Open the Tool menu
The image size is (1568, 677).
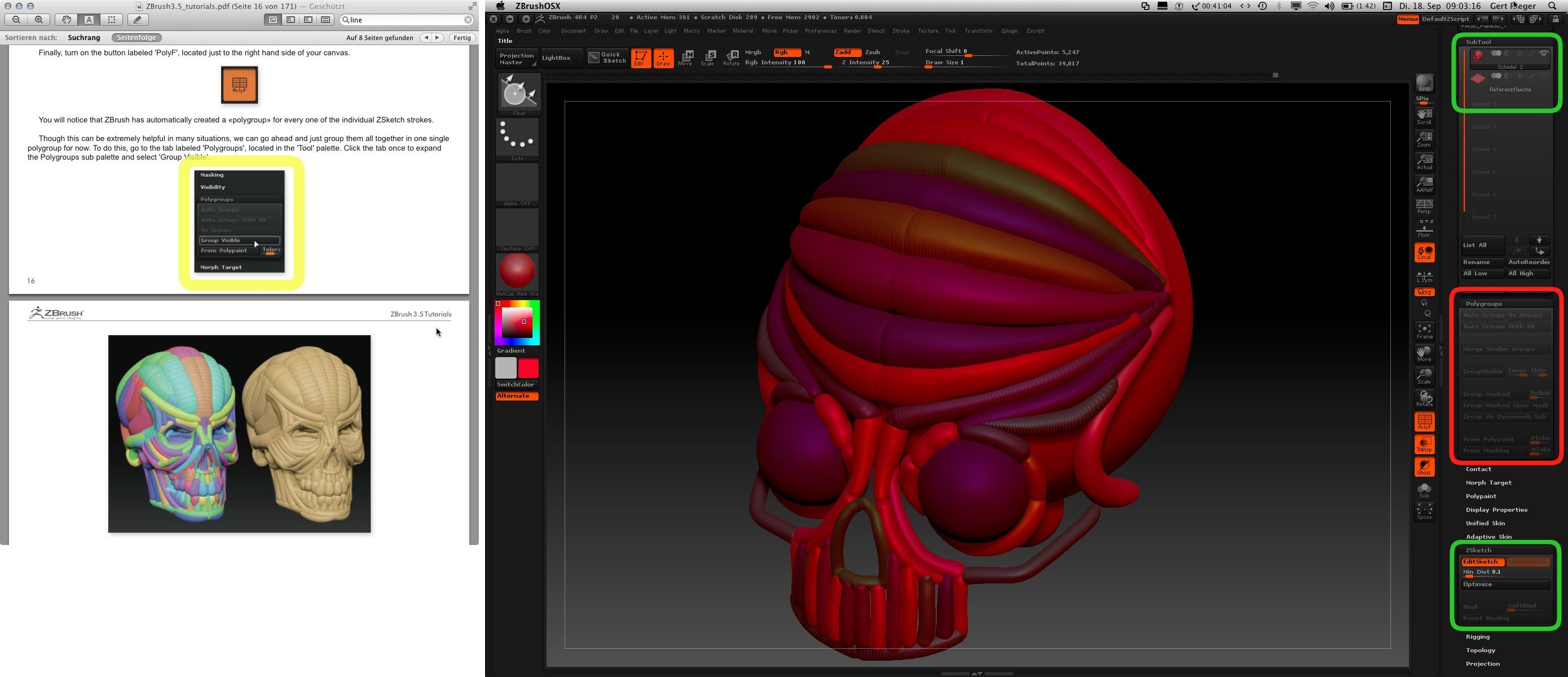coord(950,31)
